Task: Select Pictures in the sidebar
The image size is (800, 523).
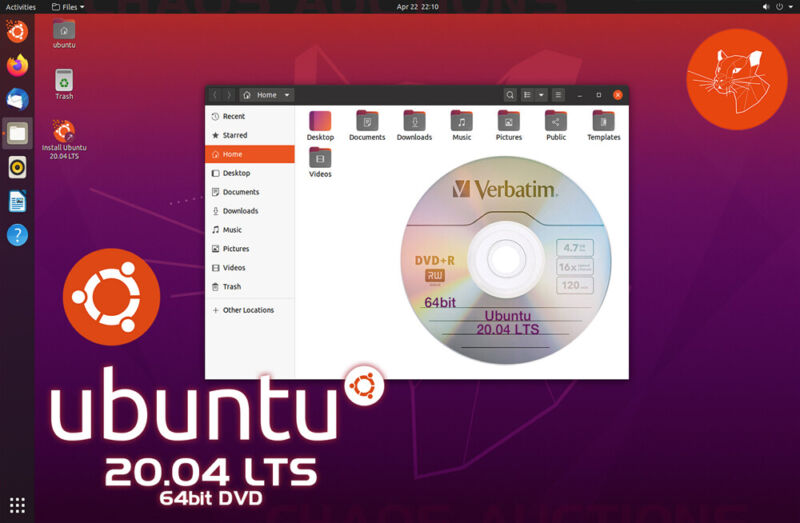Action: coord(250,248)
